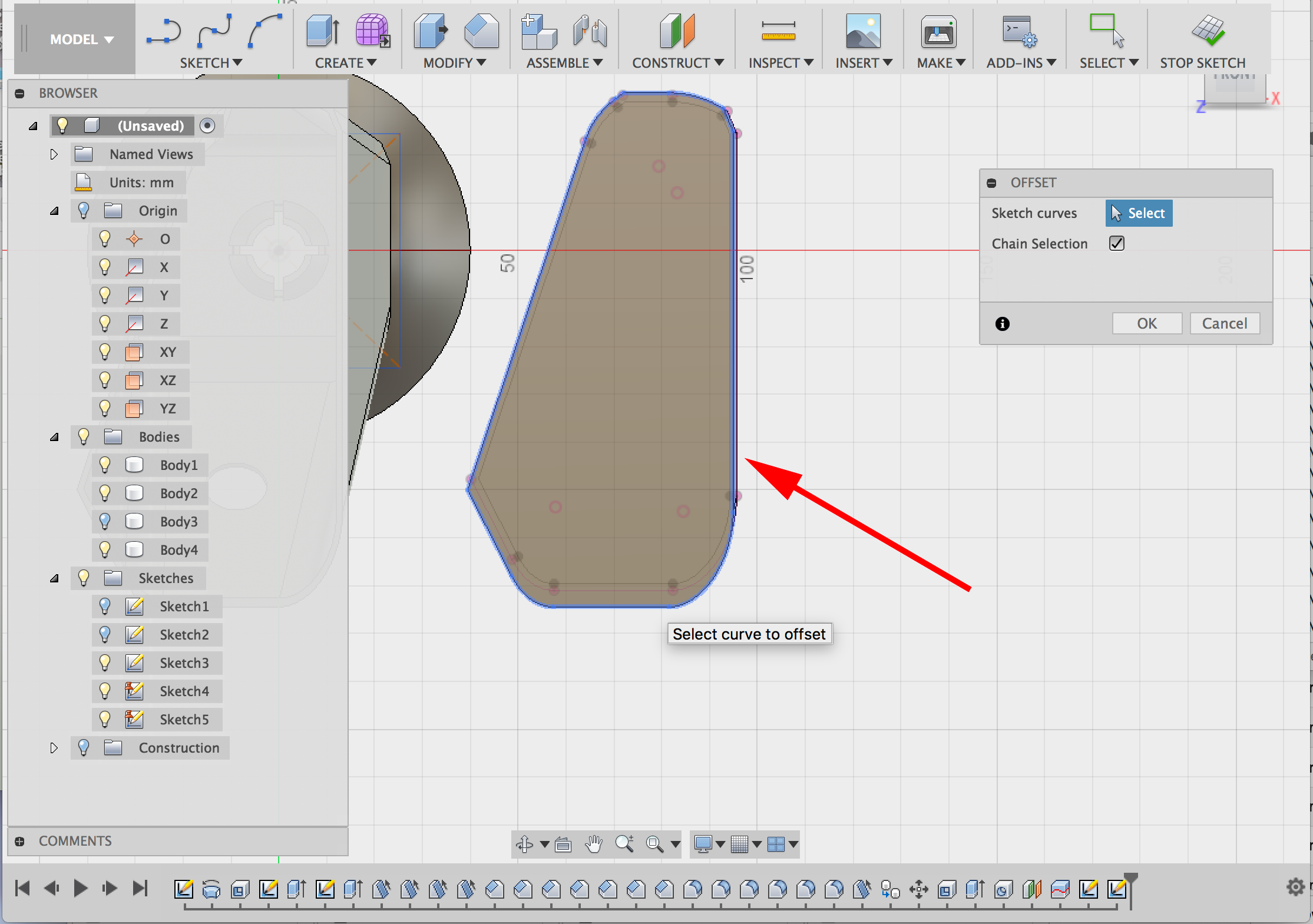This screenshot has height=924, width=1313.
Task: Toggle visibility bulb for Sketch4
Action: pos(105,691)
